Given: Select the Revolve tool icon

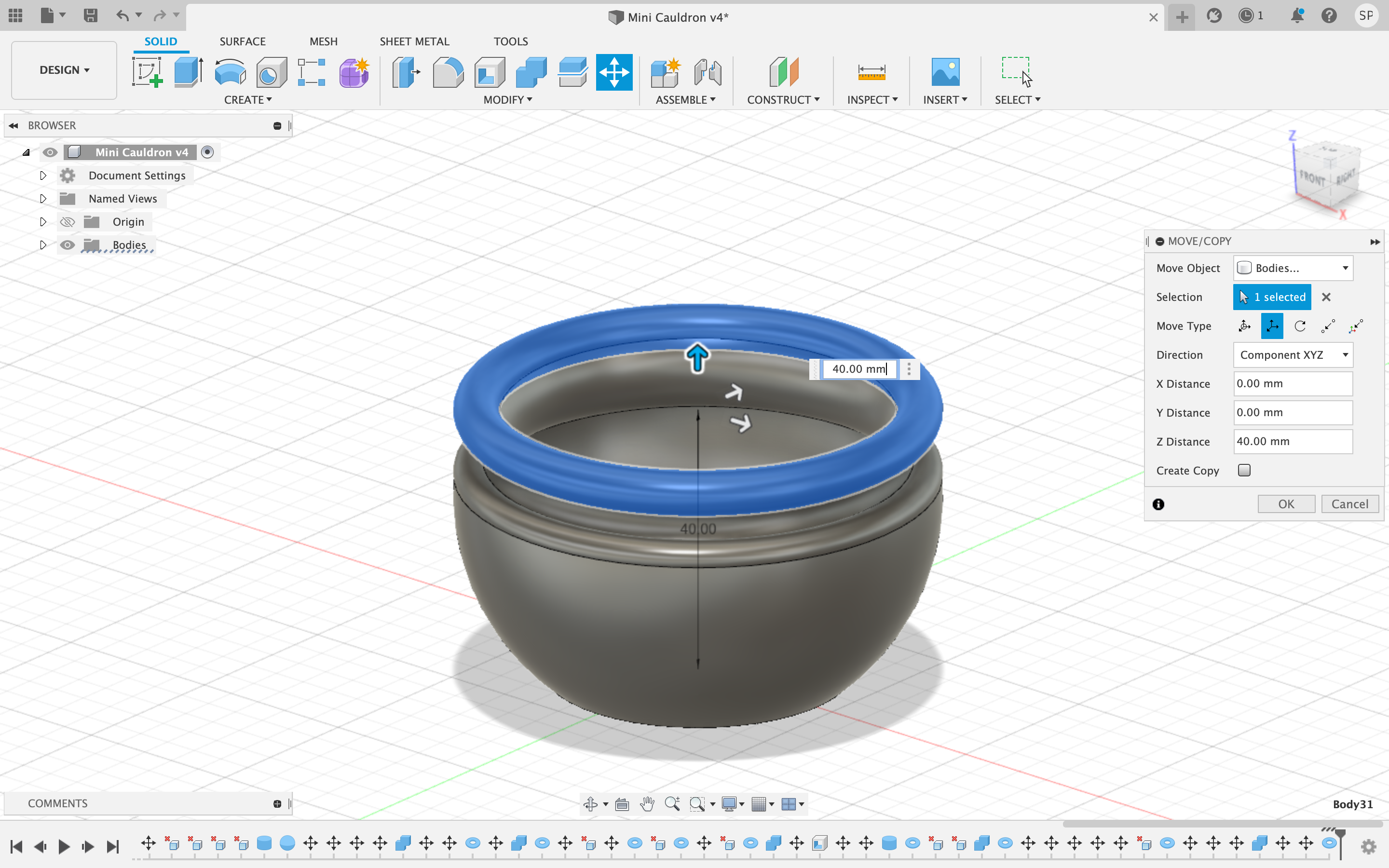Looking at the screenshot, I should coord(230,72).
